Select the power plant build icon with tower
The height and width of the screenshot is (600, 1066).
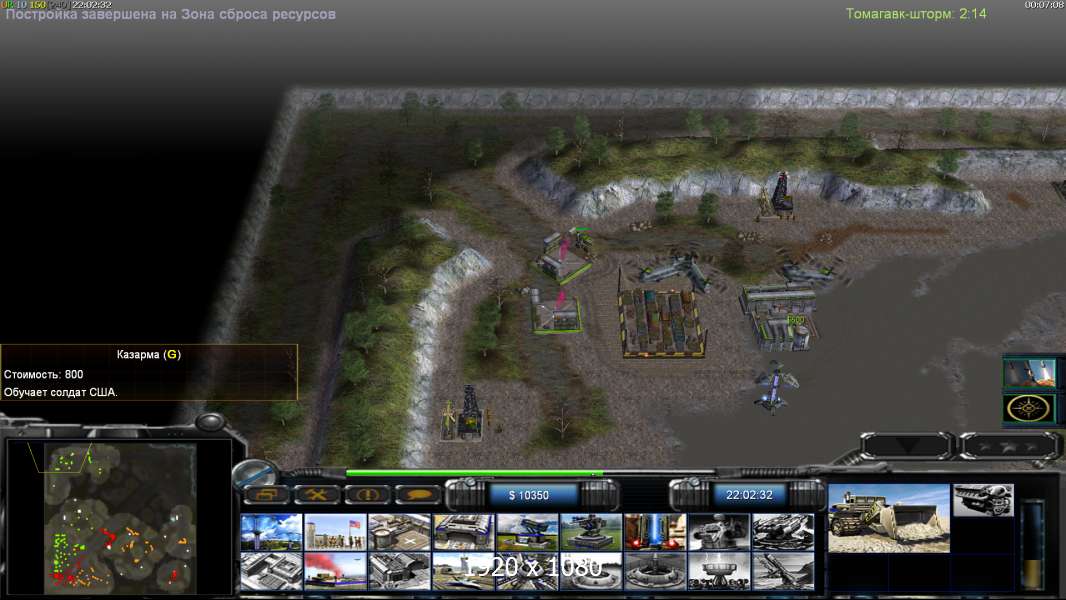pyautogui.click(x=271, y=532)
